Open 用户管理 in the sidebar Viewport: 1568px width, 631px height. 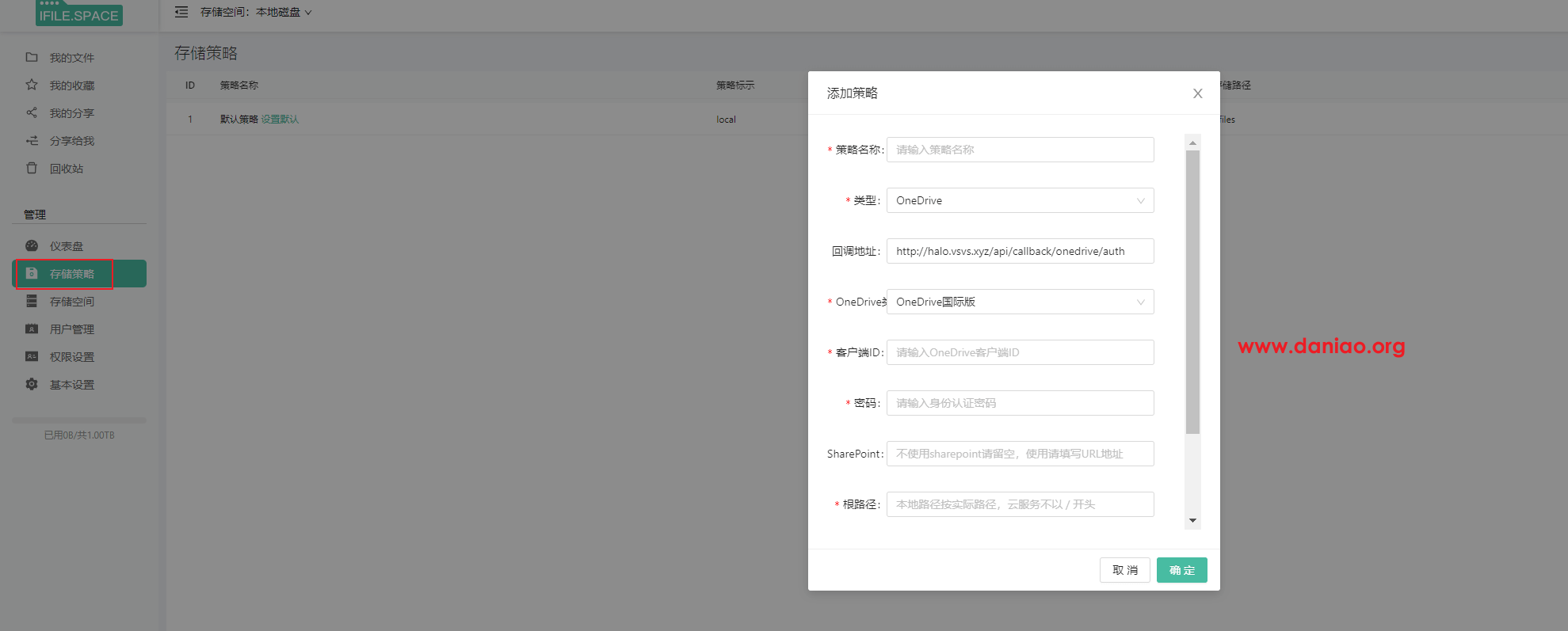(x=71, y=329)
